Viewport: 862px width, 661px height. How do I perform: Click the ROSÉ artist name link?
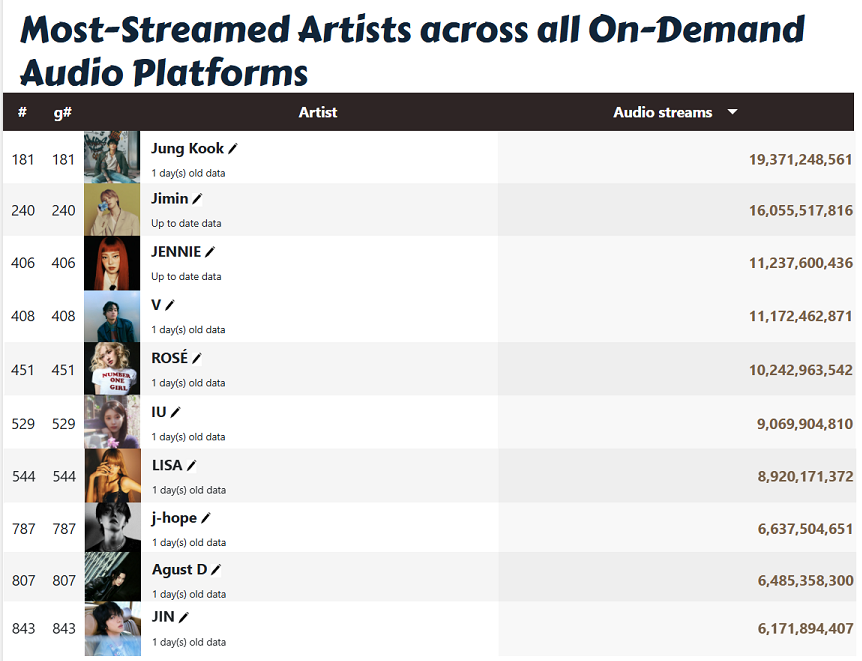169,357
